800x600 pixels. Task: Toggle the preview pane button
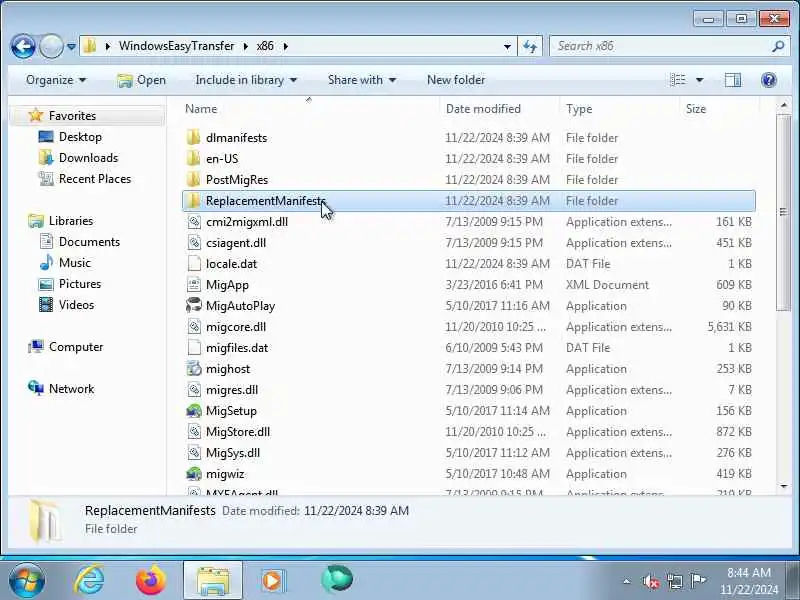pos(733,80)
